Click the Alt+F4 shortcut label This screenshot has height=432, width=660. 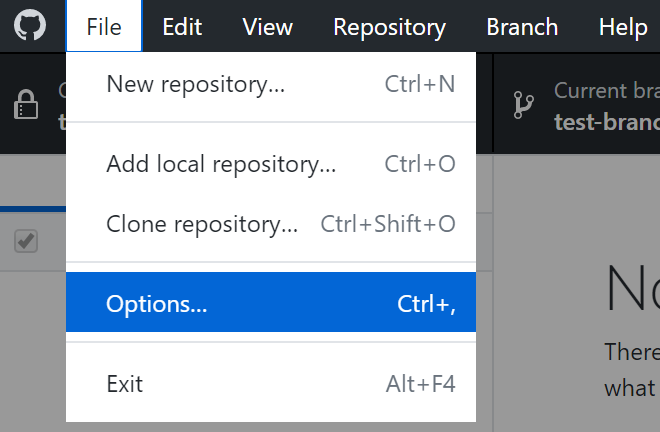tap(420, 384)
